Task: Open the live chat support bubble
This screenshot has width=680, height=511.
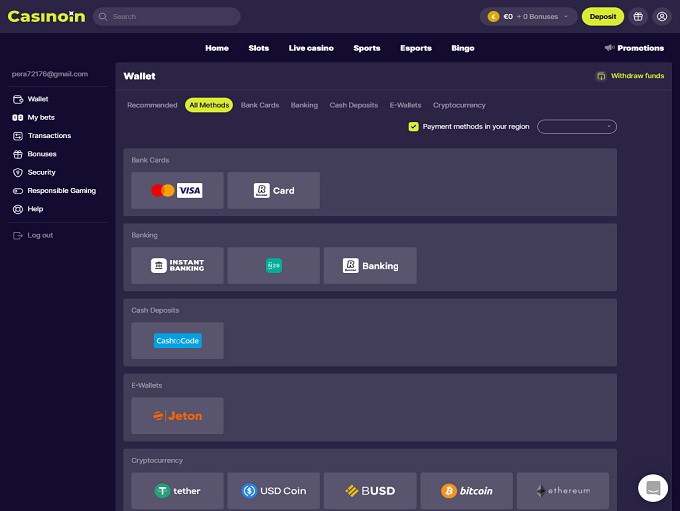Action: (653, 488)
